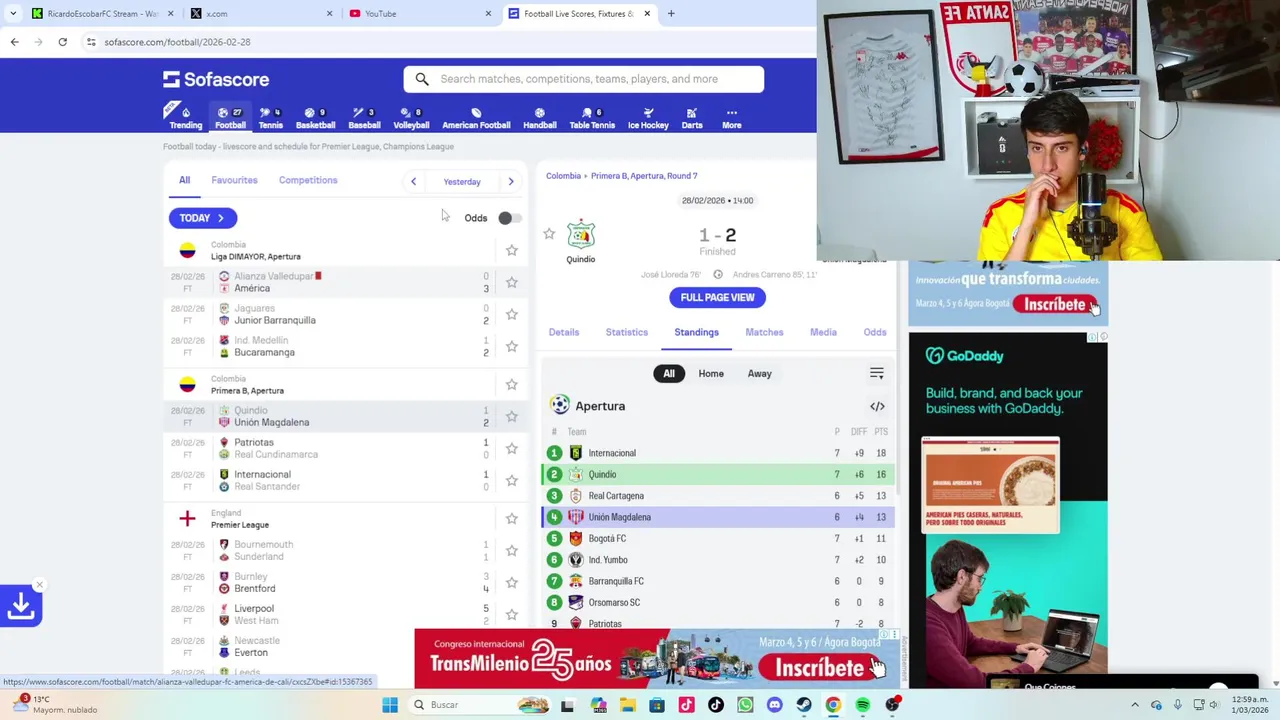Viewport: 1280px width, 720px height.
Task: Select Away standings filter
Action: pyautogui.click(x=760, y=373)
